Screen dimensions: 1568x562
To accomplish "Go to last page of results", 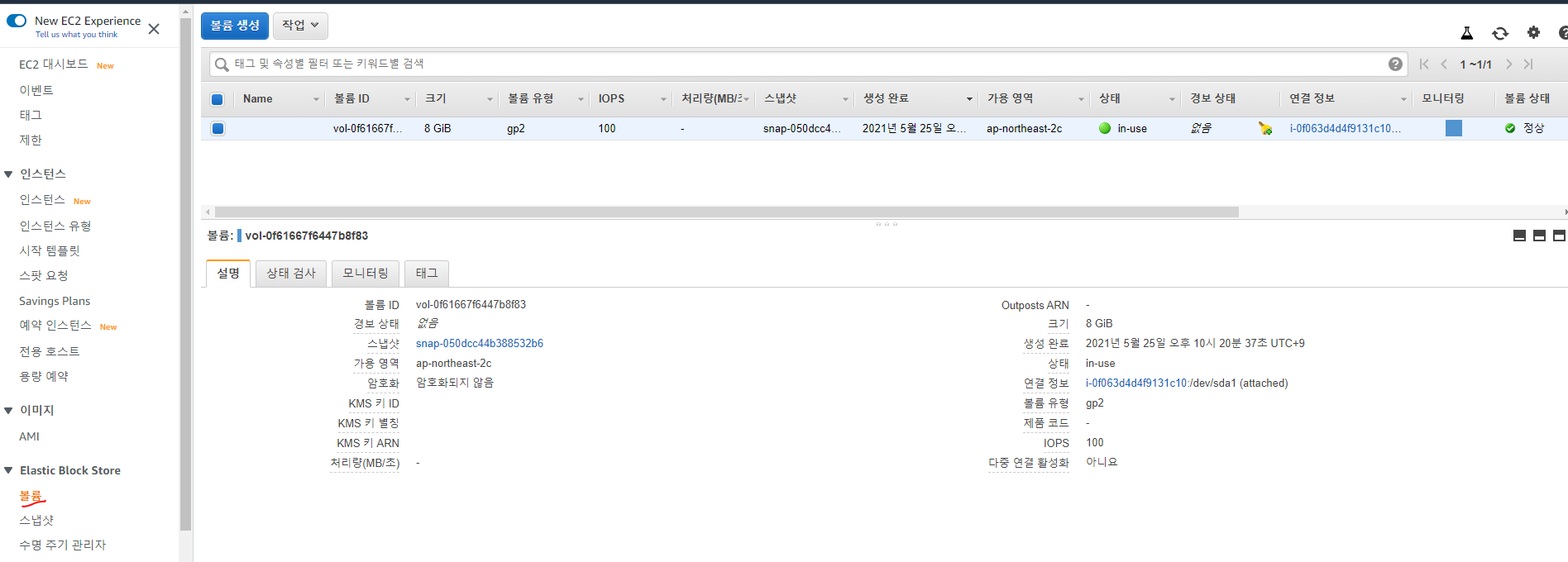I will 1528,64.
